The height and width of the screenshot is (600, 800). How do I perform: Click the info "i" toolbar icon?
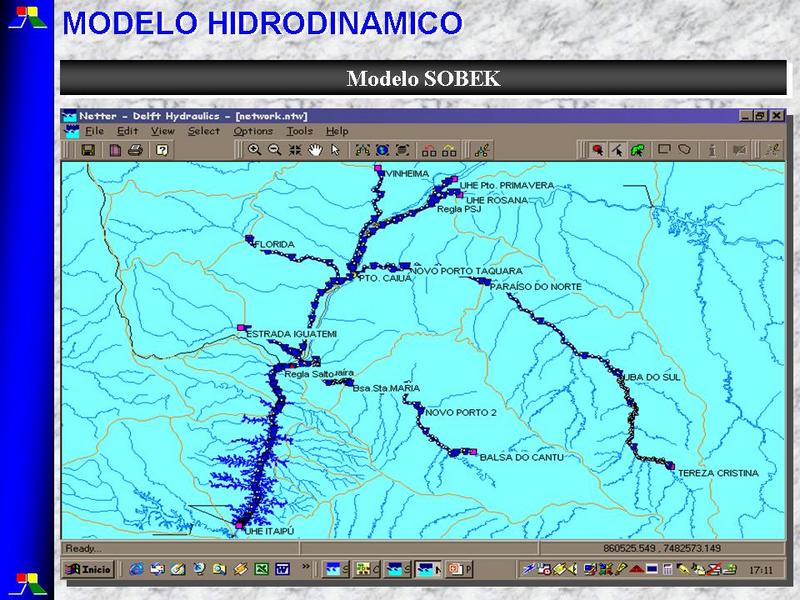[x=712, y=150]
